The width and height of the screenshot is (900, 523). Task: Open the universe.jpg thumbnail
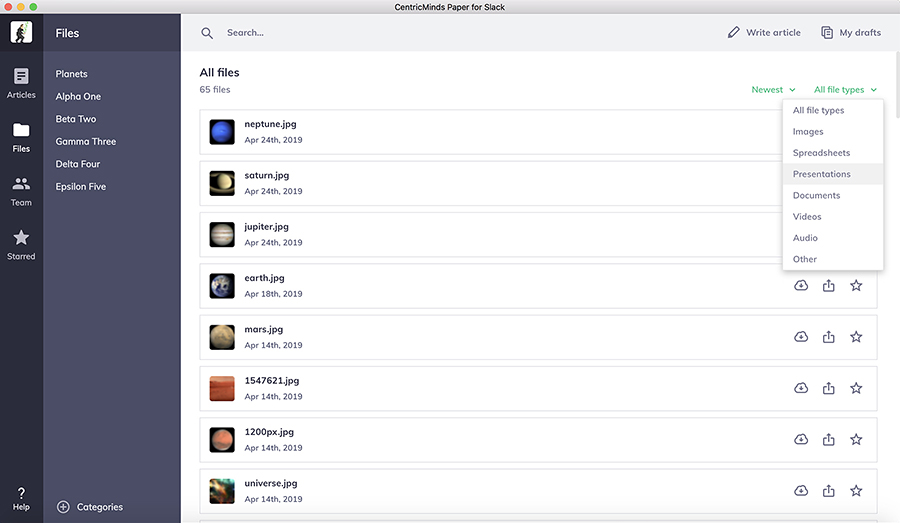point(222,491)
